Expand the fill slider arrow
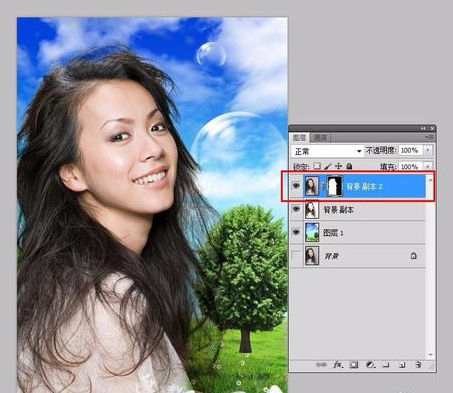This screenshot has width=453, height=393. [x=428, y=166]
